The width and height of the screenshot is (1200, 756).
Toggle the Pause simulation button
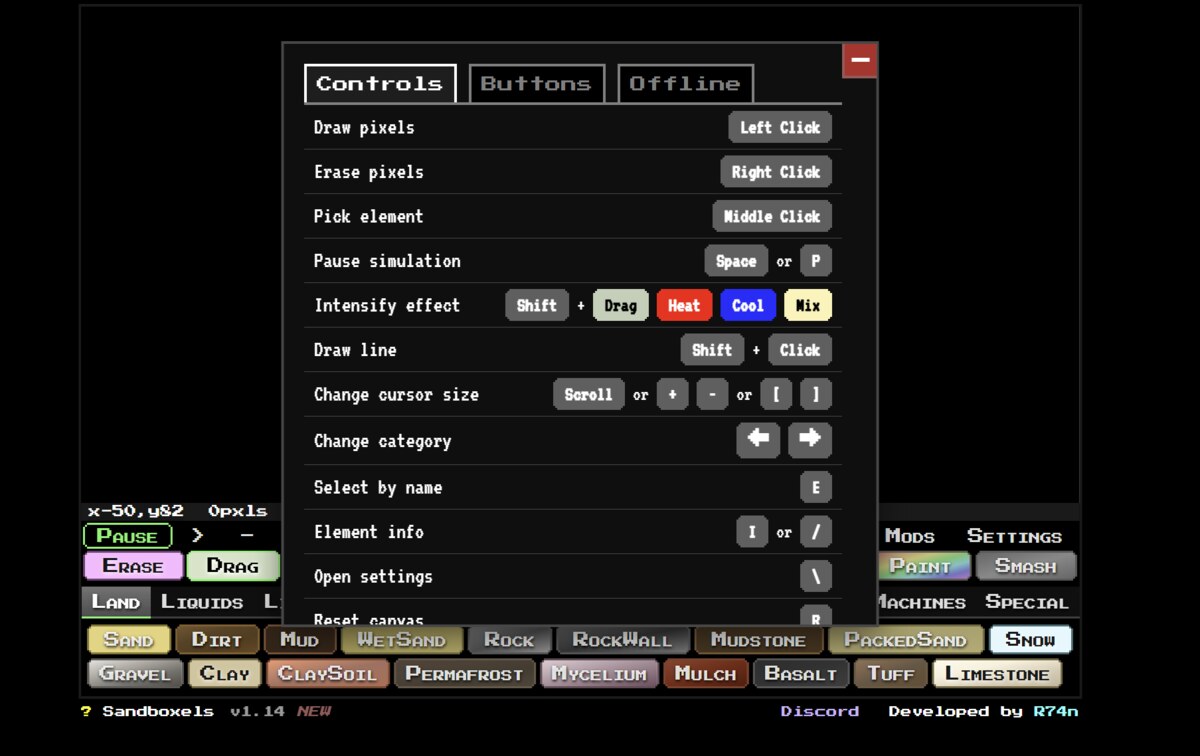[x=127, y=536]
